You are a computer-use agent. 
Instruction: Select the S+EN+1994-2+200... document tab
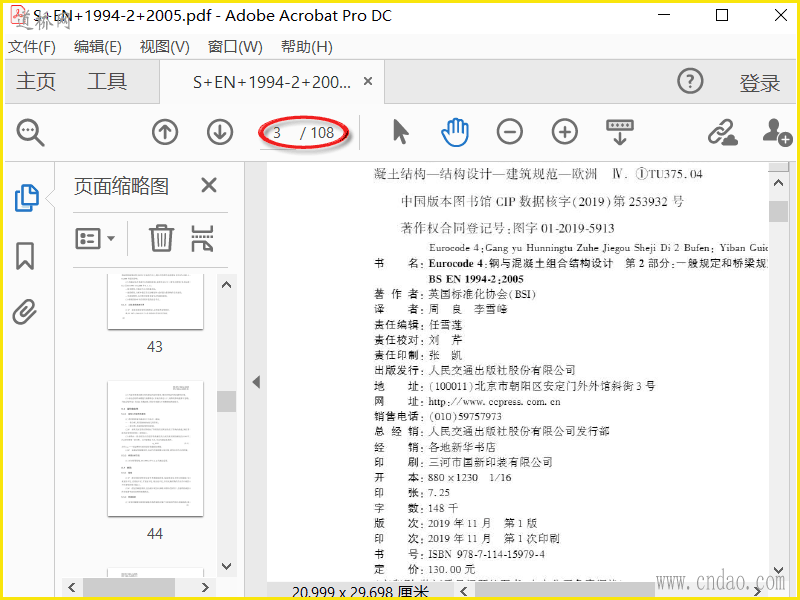point(271,82)
